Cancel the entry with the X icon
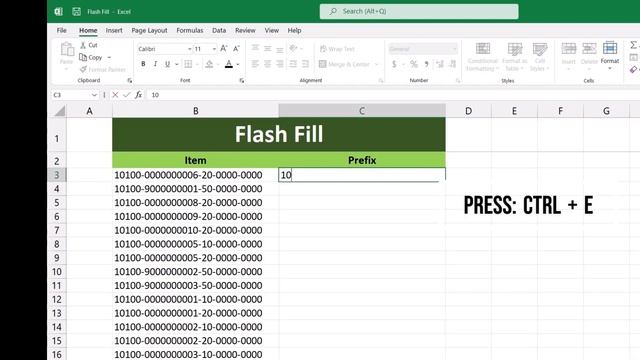This screenshot has height=360, width=640. click(x=115, y=95)
